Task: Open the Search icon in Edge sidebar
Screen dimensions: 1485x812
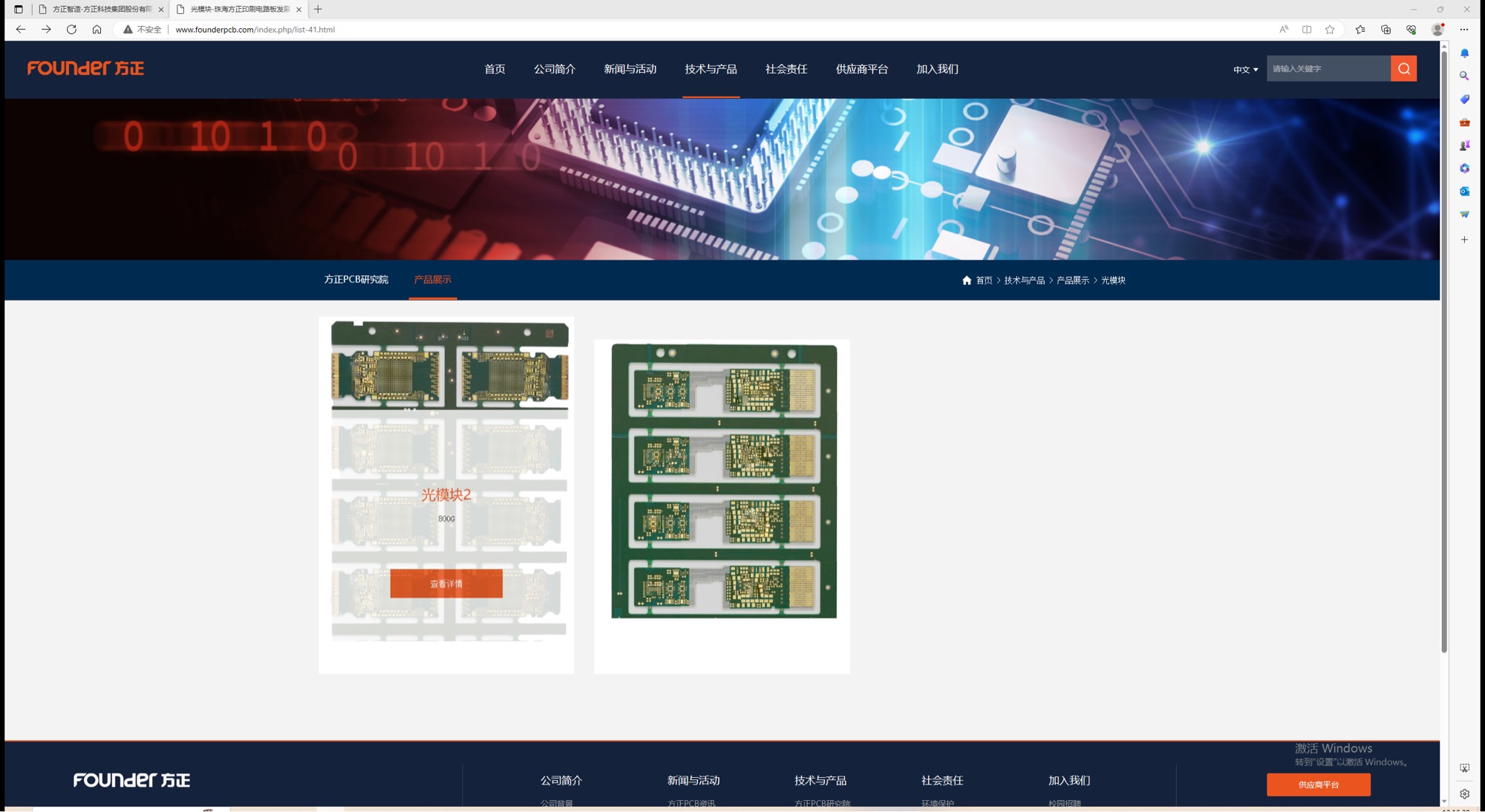Action: click(x=1464, y=76)
